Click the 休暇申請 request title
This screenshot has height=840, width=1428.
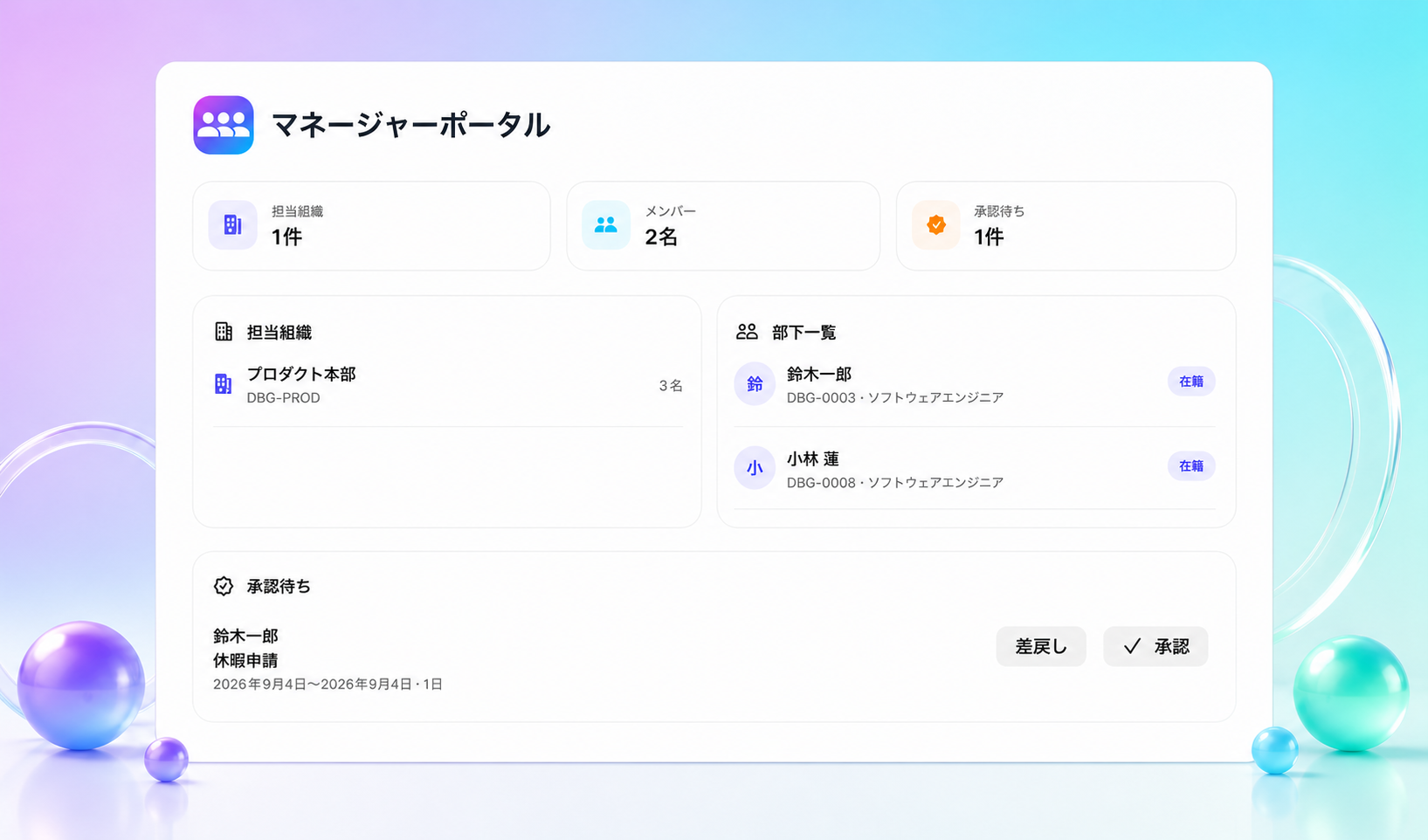tap(245, 660)
